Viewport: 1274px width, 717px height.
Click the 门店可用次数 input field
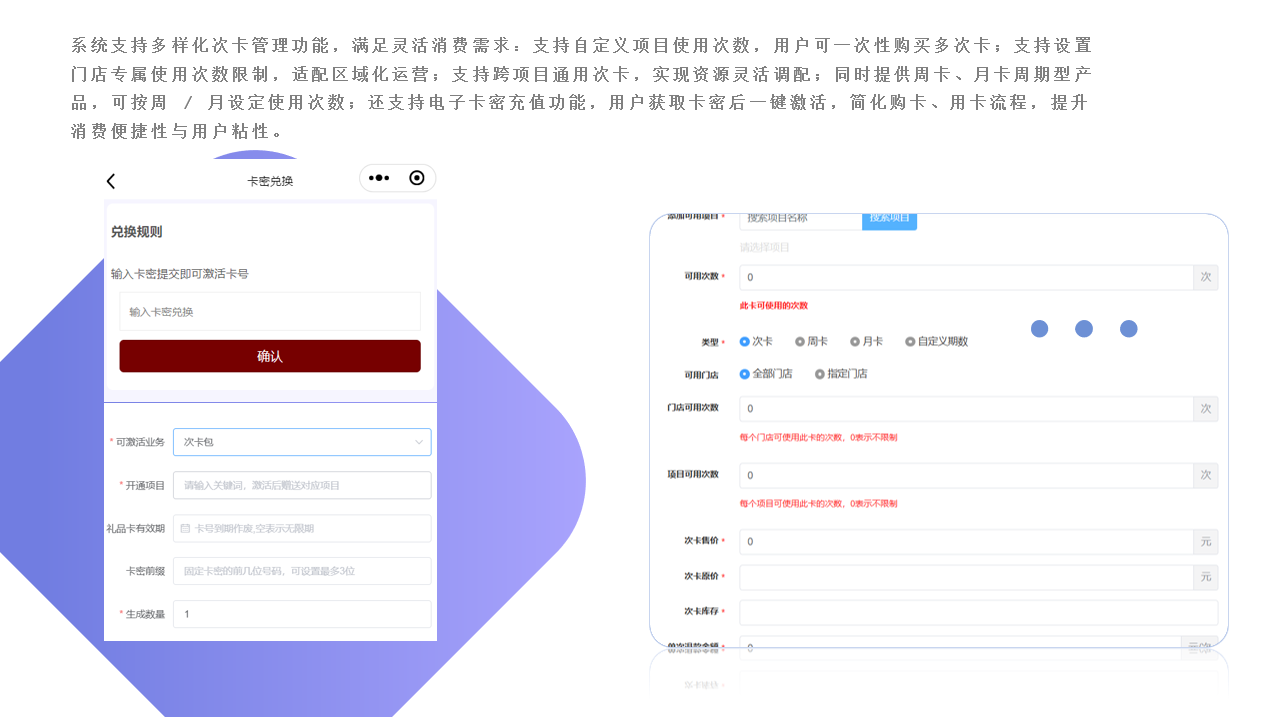click(x=965, y=409)
